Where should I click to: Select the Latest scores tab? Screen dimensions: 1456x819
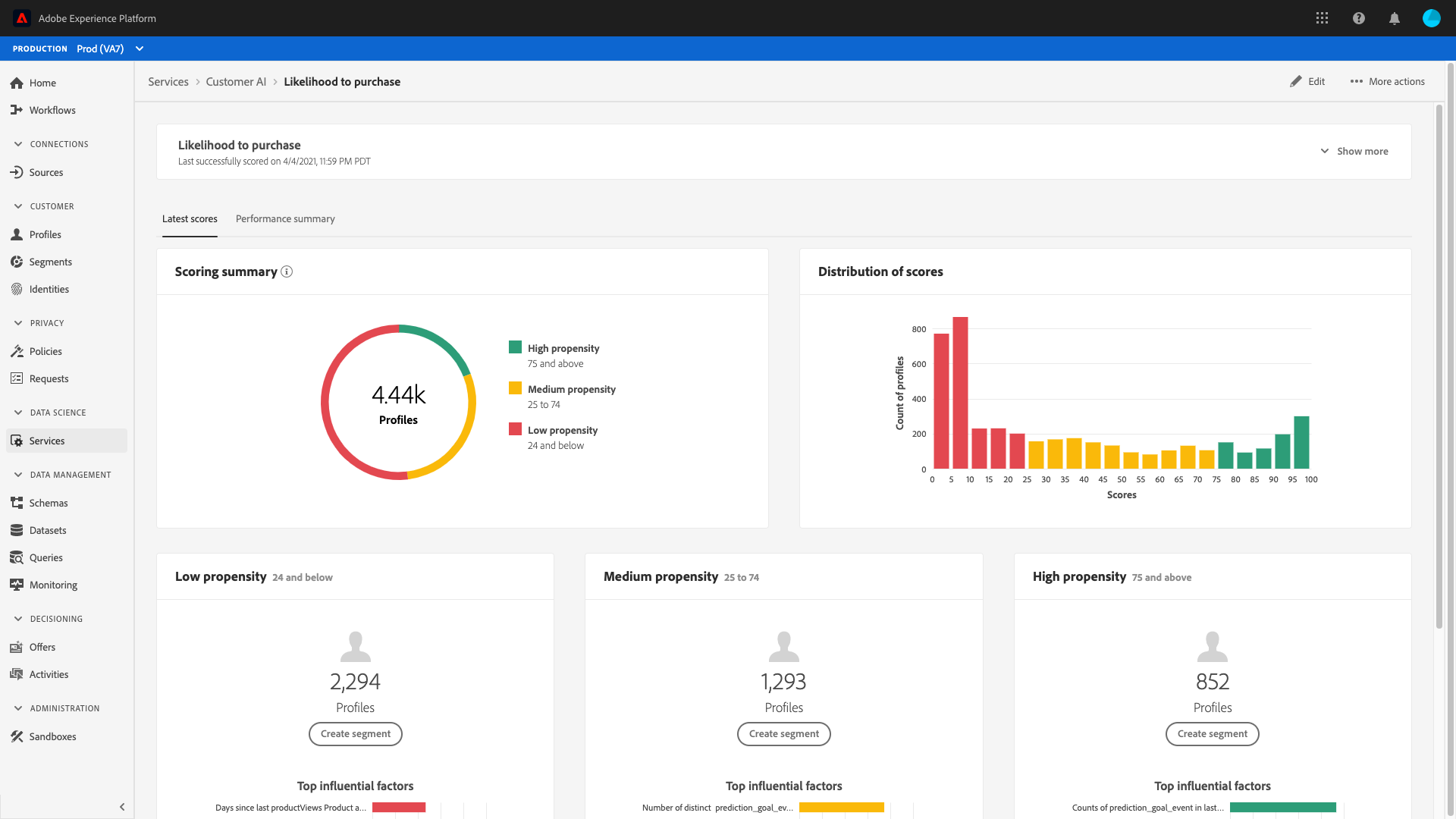pyautogui.click(x=190, y=218)
